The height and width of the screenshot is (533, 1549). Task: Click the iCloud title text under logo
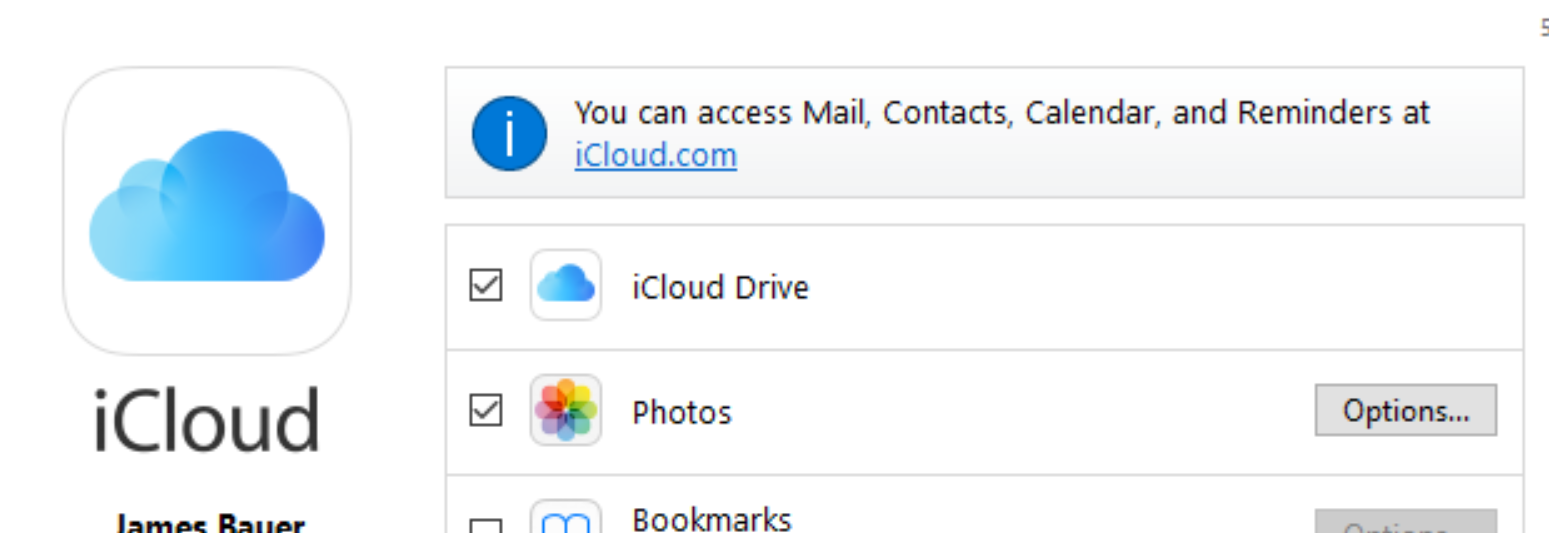tap(207, 420)
